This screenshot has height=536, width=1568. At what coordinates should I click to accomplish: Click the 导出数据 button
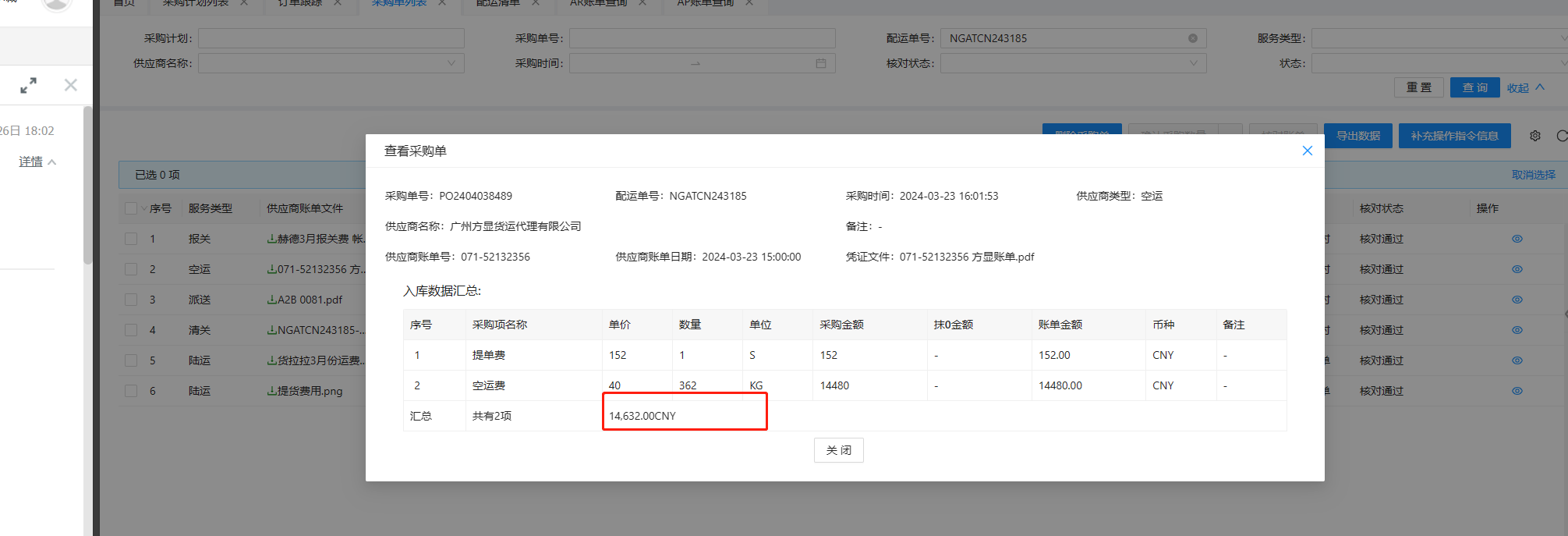point(1357,136)
